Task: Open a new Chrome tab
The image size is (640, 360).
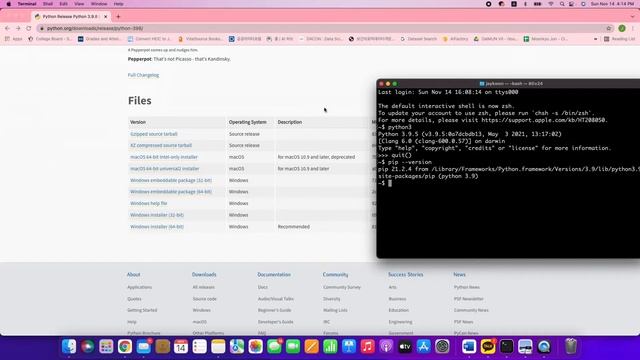Action: [118, 17]
